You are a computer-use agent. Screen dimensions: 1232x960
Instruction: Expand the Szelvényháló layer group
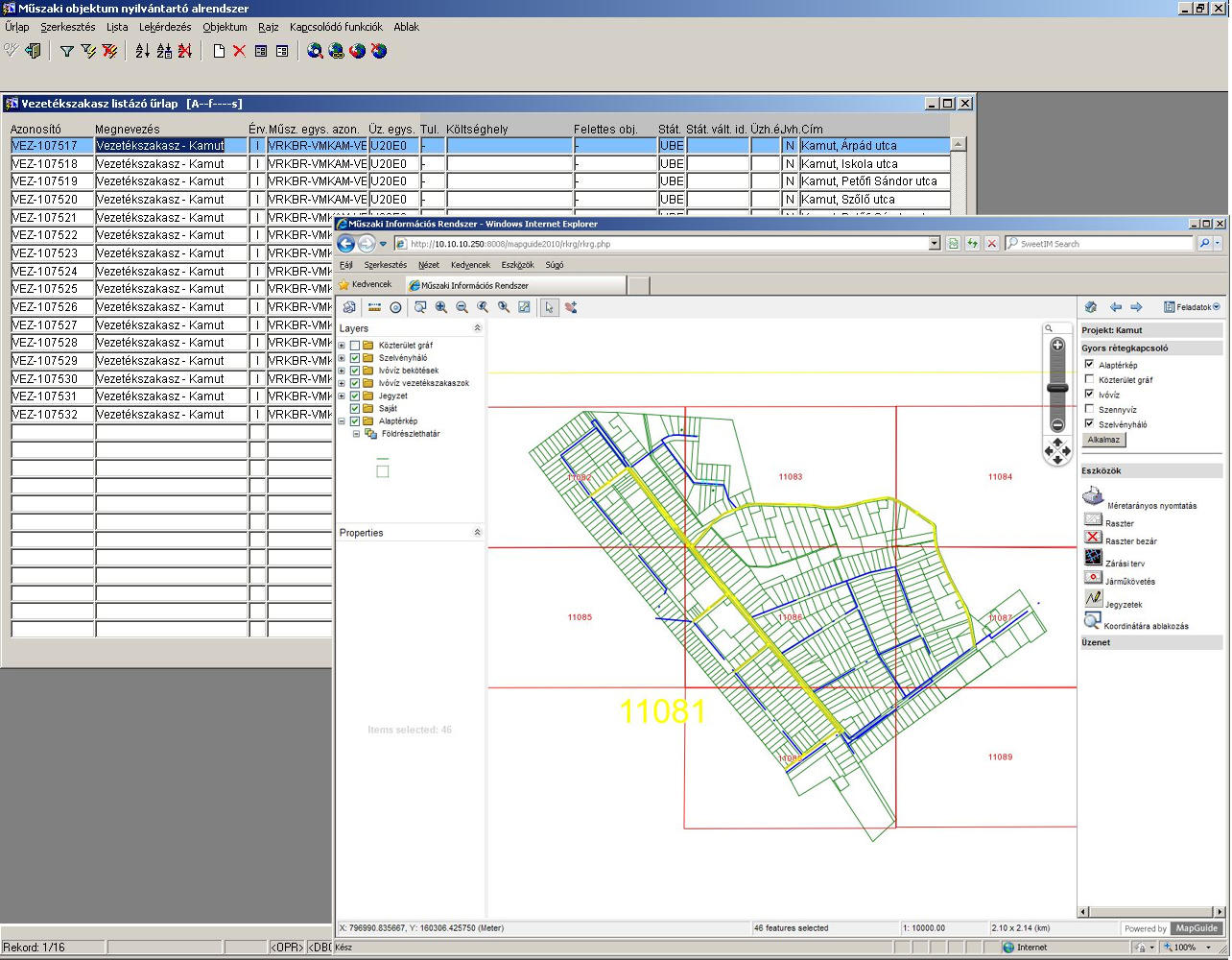coord(342,358)
